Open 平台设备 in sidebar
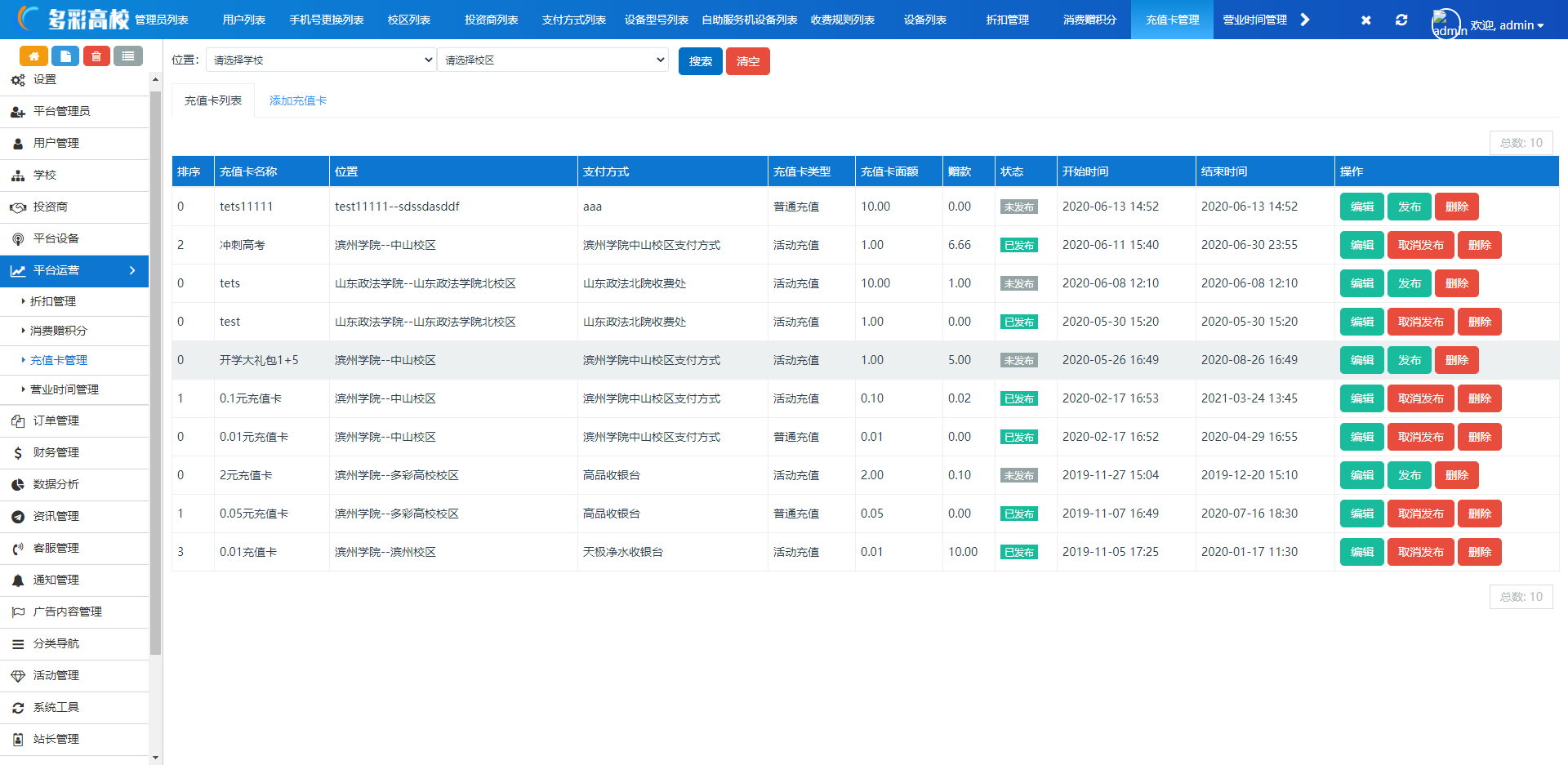 pos(74,238)
